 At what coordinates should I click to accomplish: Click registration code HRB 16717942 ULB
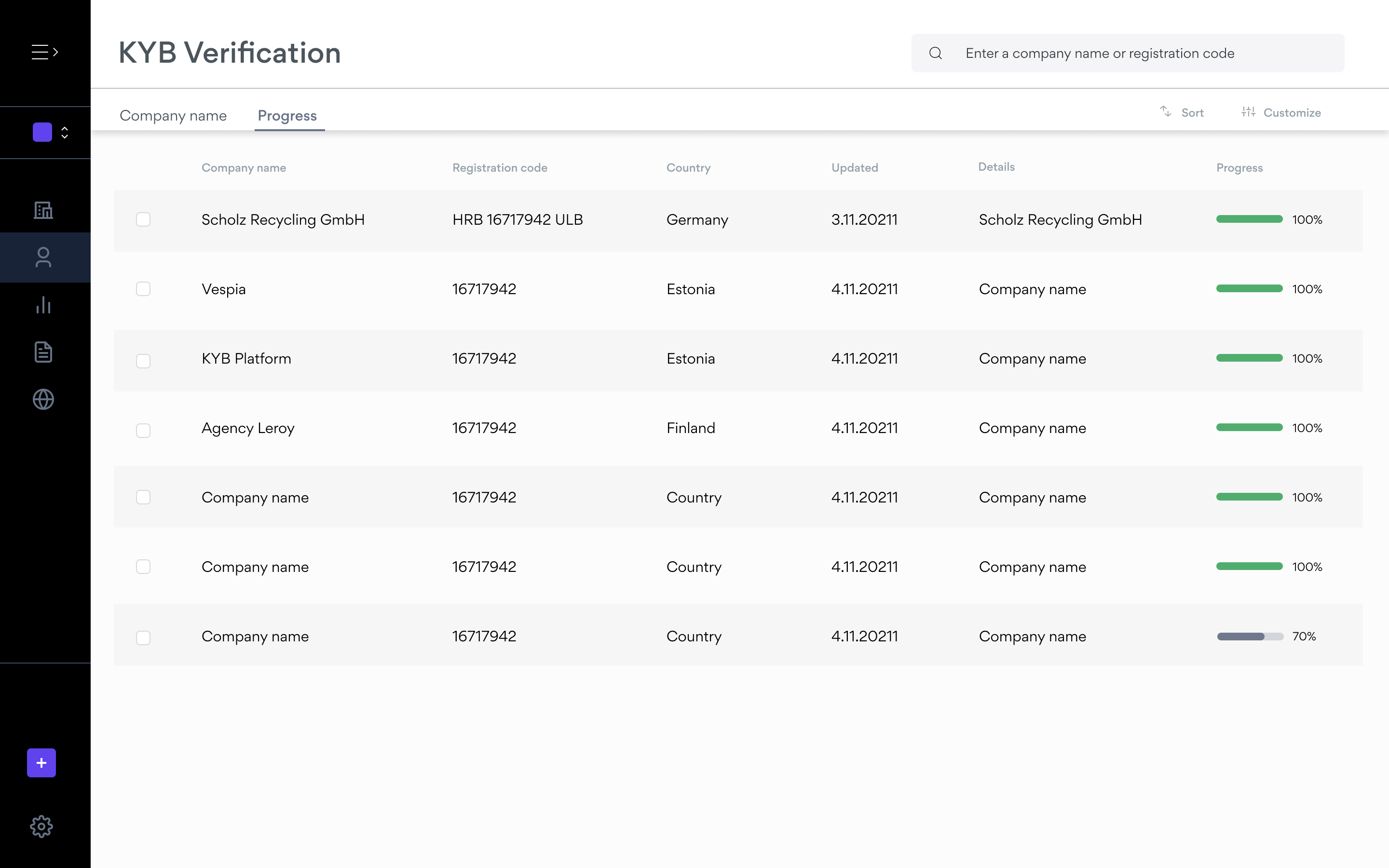pos(517,219)
